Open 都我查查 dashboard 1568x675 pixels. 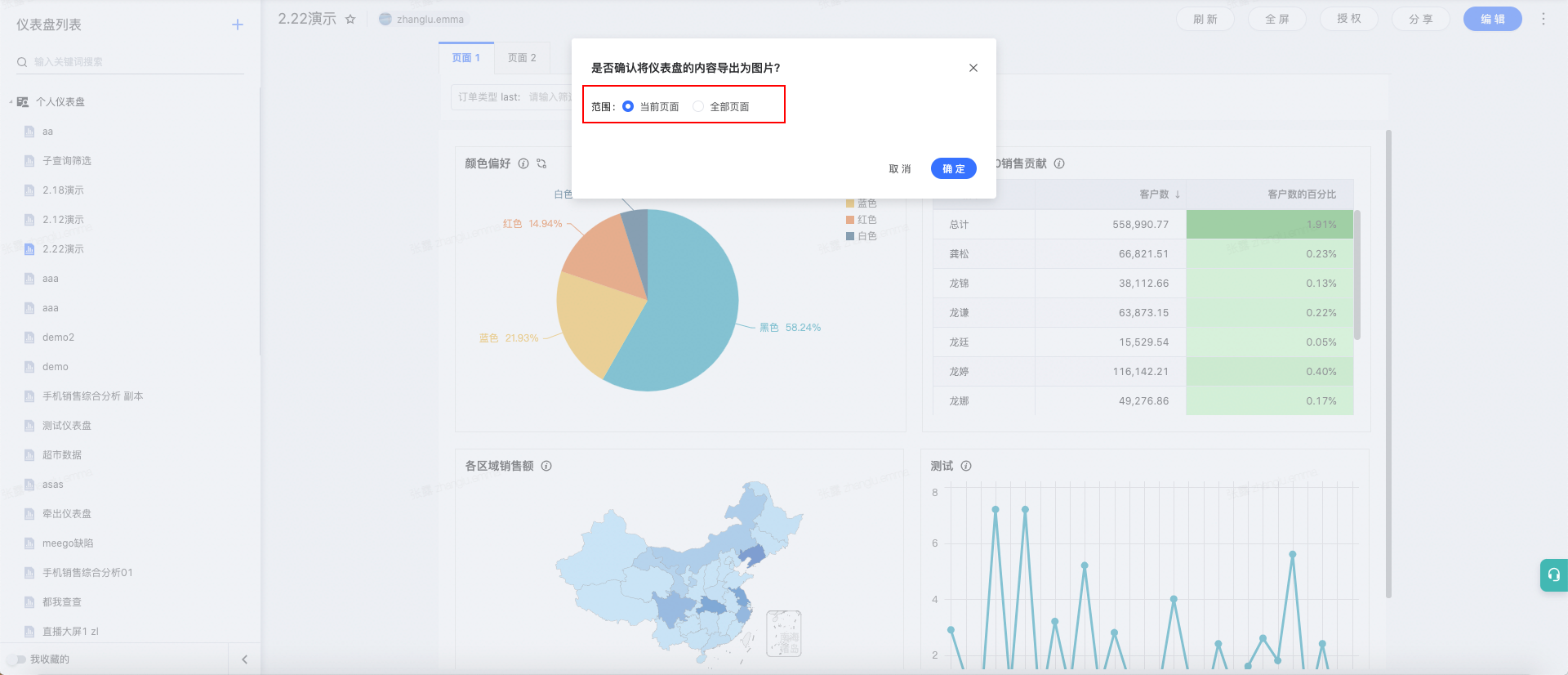pyautogui.click(x=62, y=602)
